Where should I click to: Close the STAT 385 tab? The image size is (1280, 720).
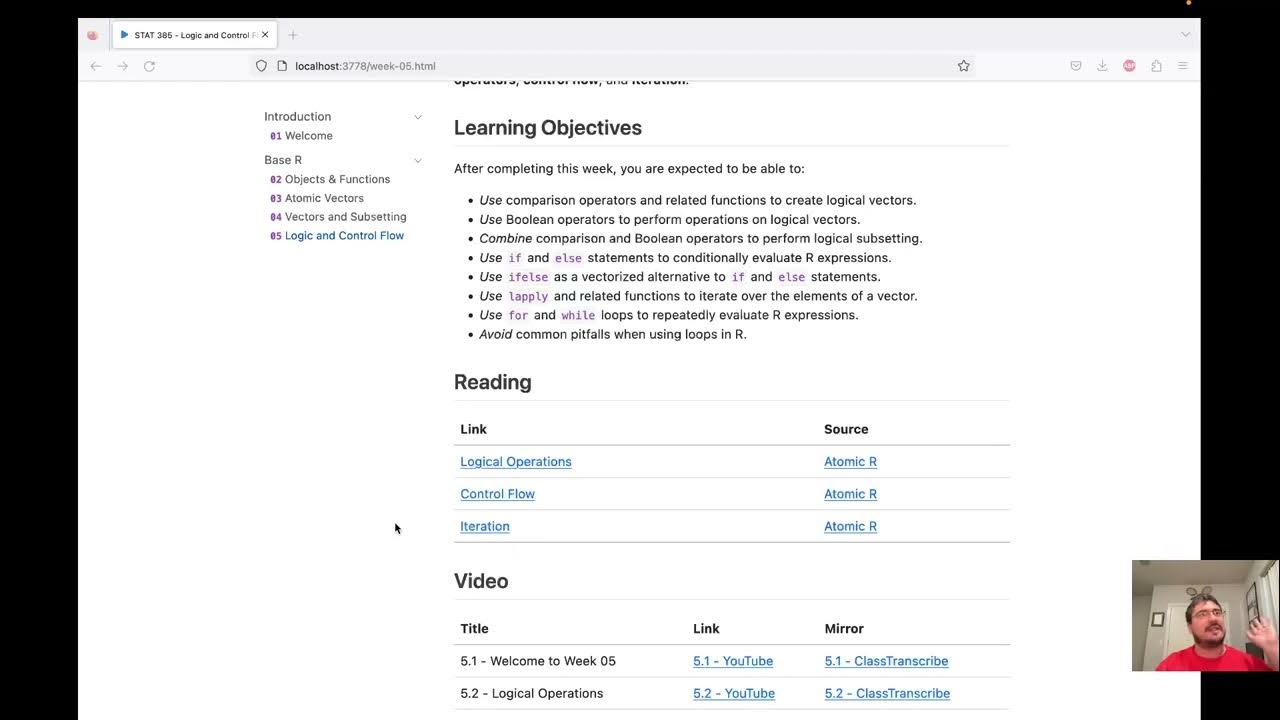pyautogui.click(x=265, y=35)
